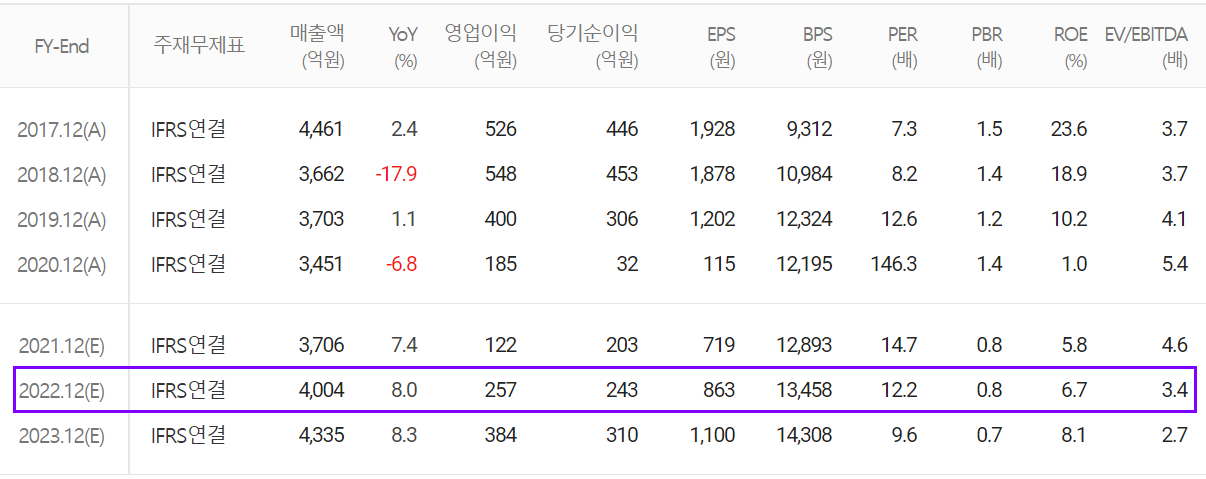Click EV/EBITDA value 2.7
This screenshot has height=479, width=1206.
1175,435
